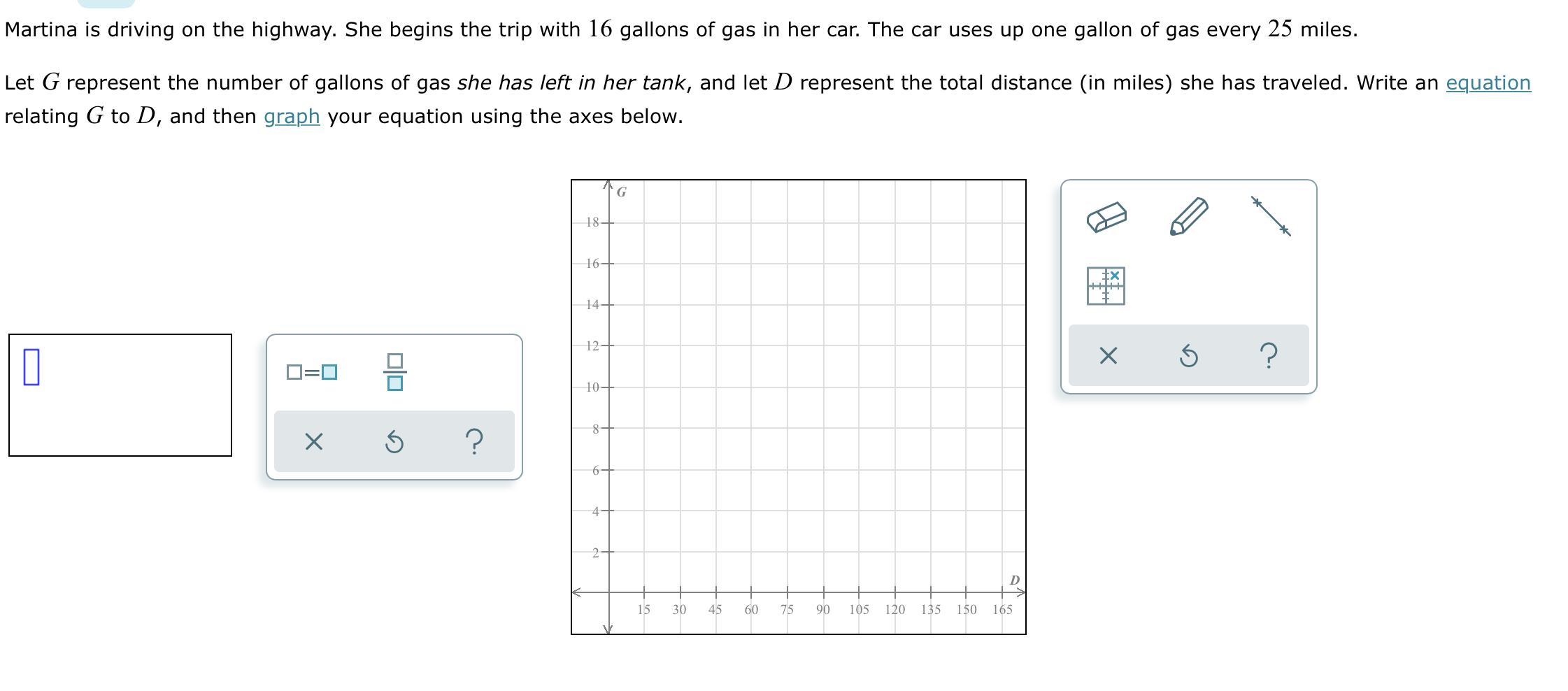
Task: Open the 'equation' definition link
Action: [1488, 83]
